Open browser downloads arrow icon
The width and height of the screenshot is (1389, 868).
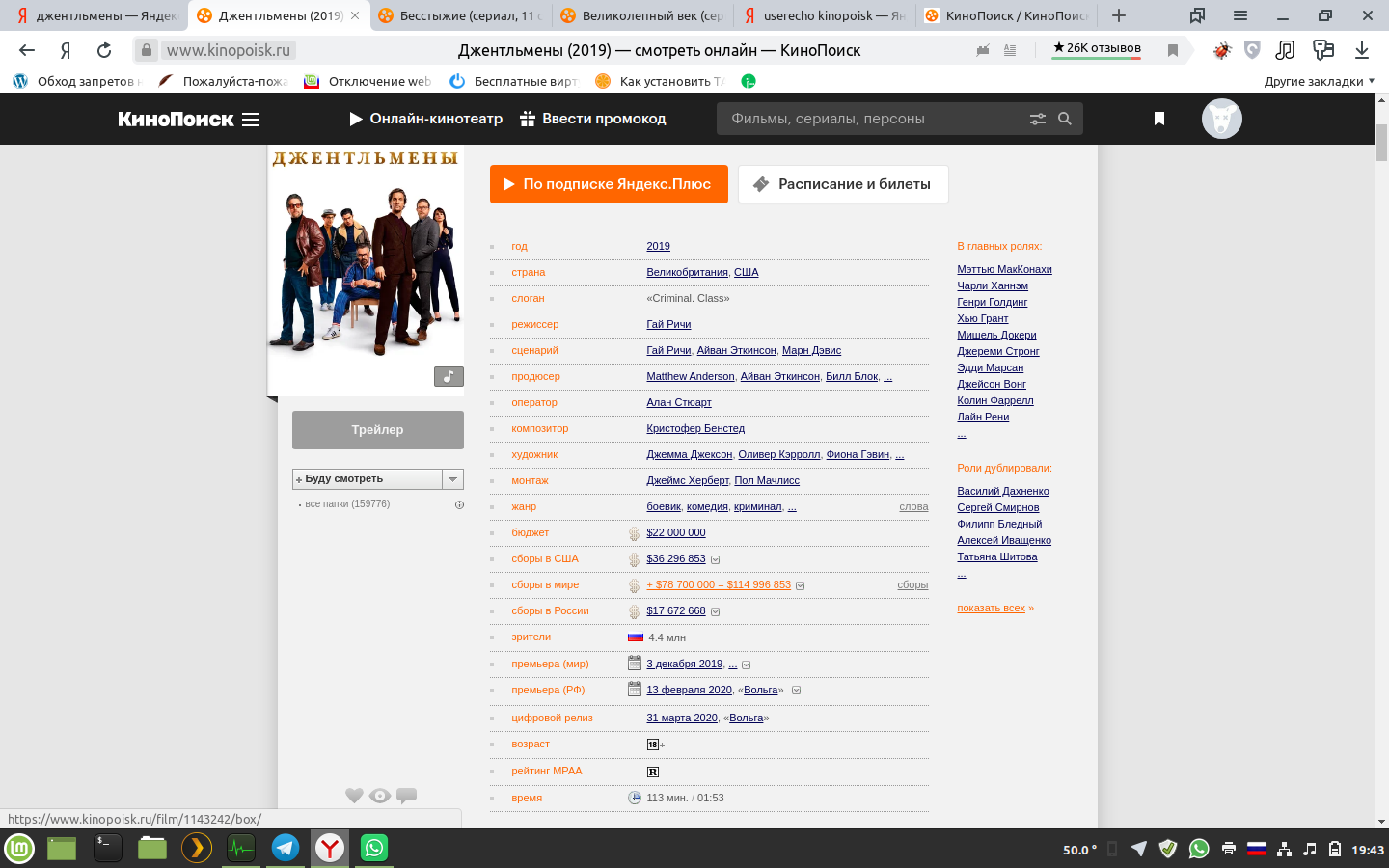[x=1362, y=50]
